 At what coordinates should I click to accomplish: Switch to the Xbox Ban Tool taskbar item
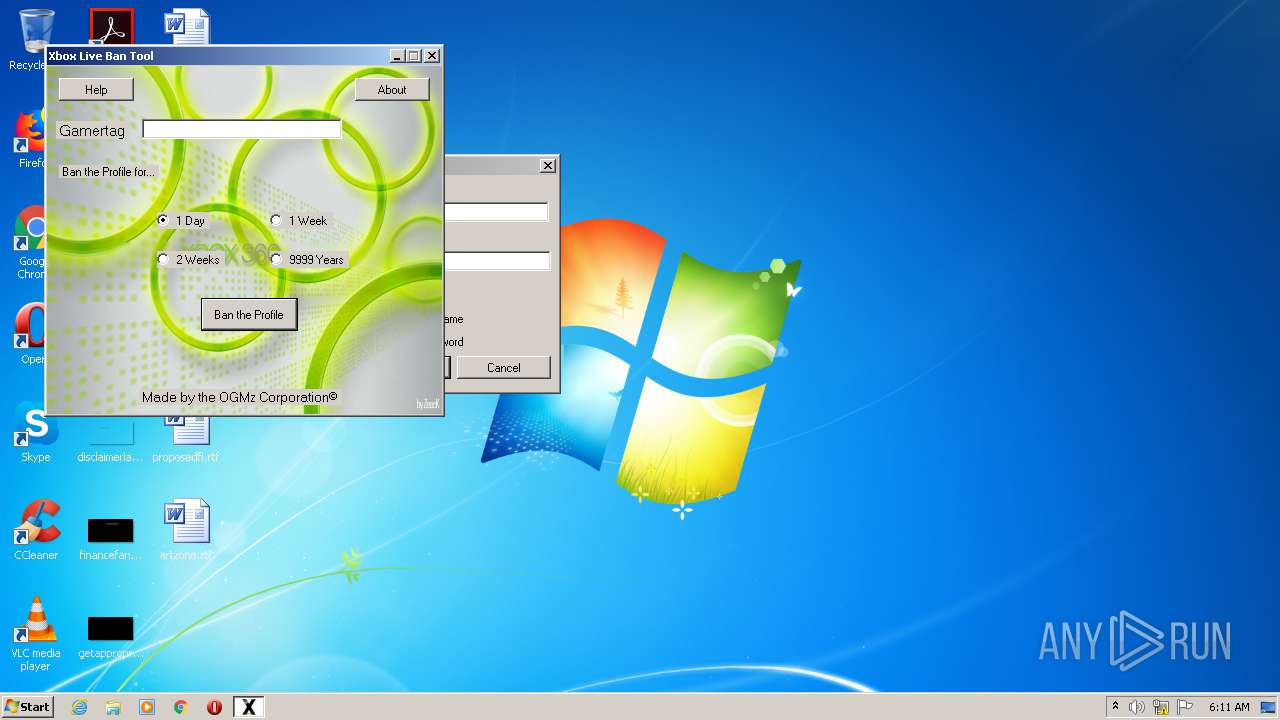click(x=249, y=707)
